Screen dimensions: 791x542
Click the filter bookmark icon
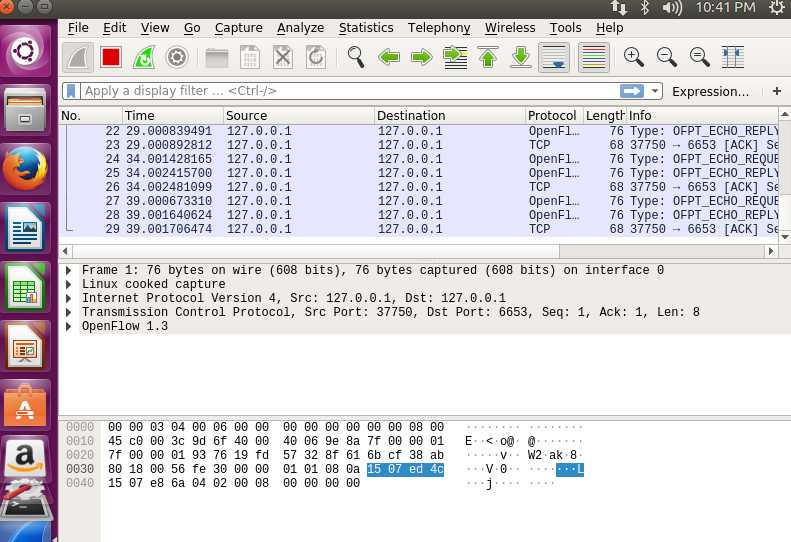[x=71, y=91]
